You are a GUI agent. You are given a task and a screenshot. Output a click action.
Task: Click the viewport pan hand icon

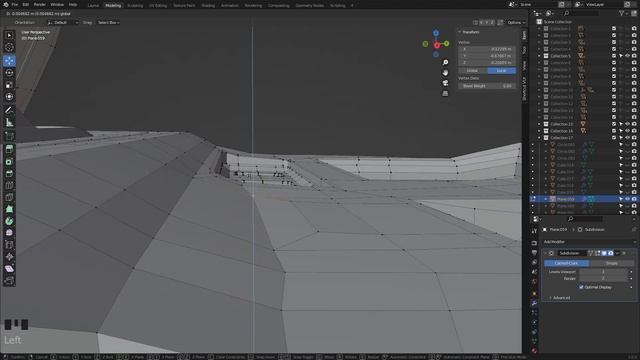coord(445,73)
